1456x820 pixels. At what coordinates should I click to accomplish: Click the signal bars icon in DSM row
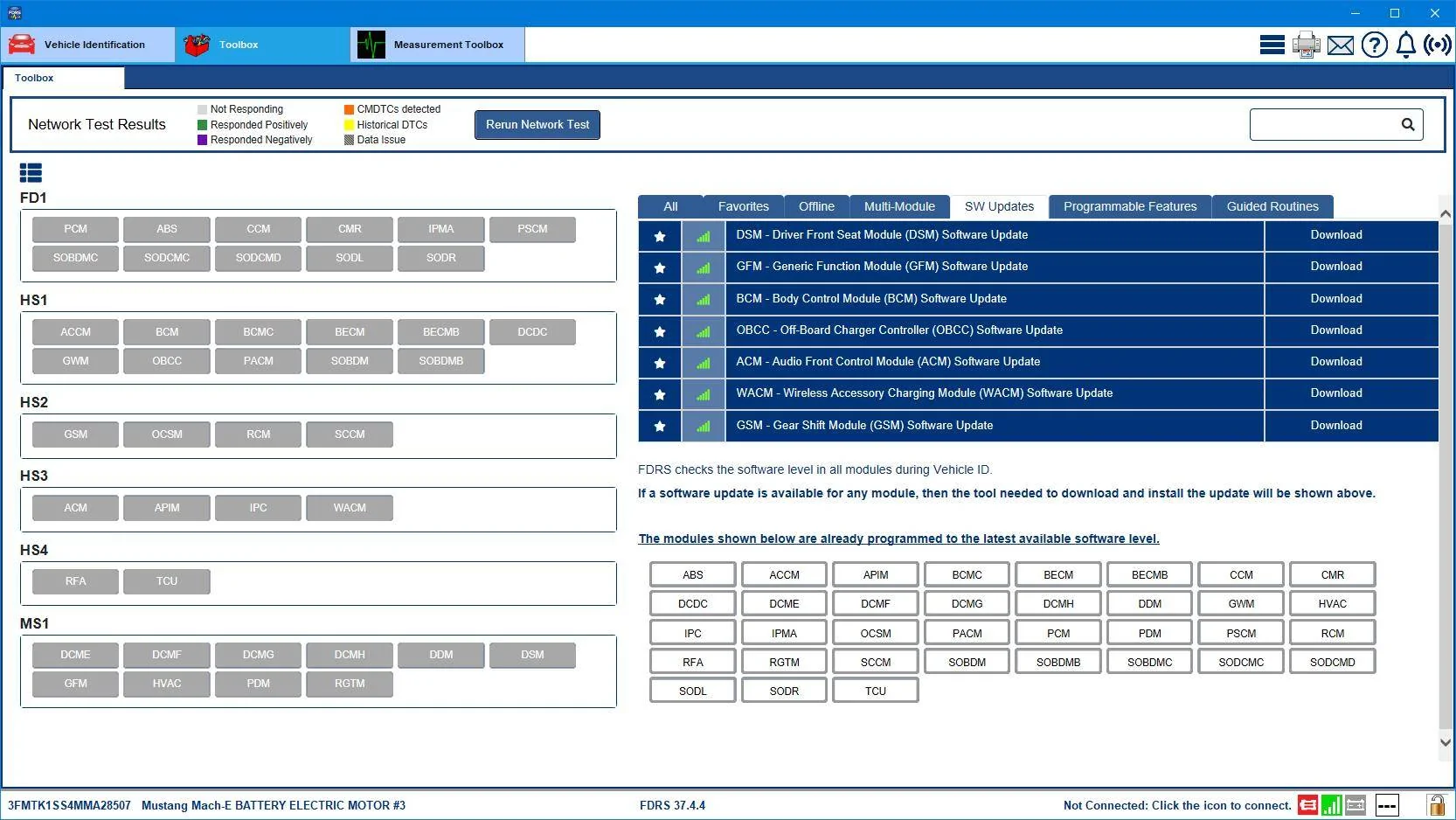[704, 236]
